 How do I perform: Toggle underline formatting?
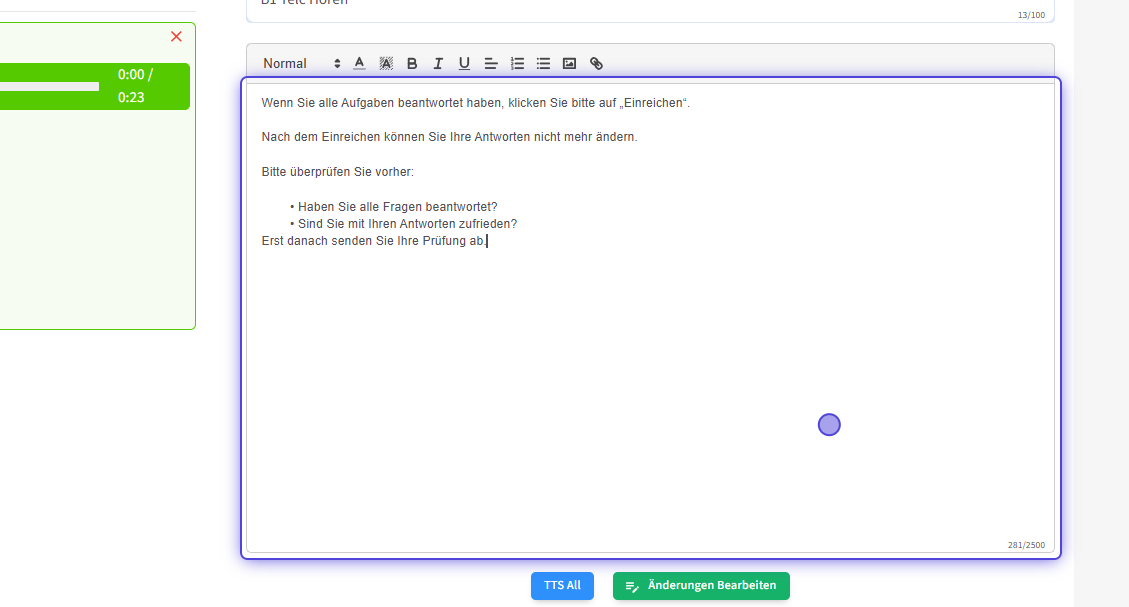464,63
